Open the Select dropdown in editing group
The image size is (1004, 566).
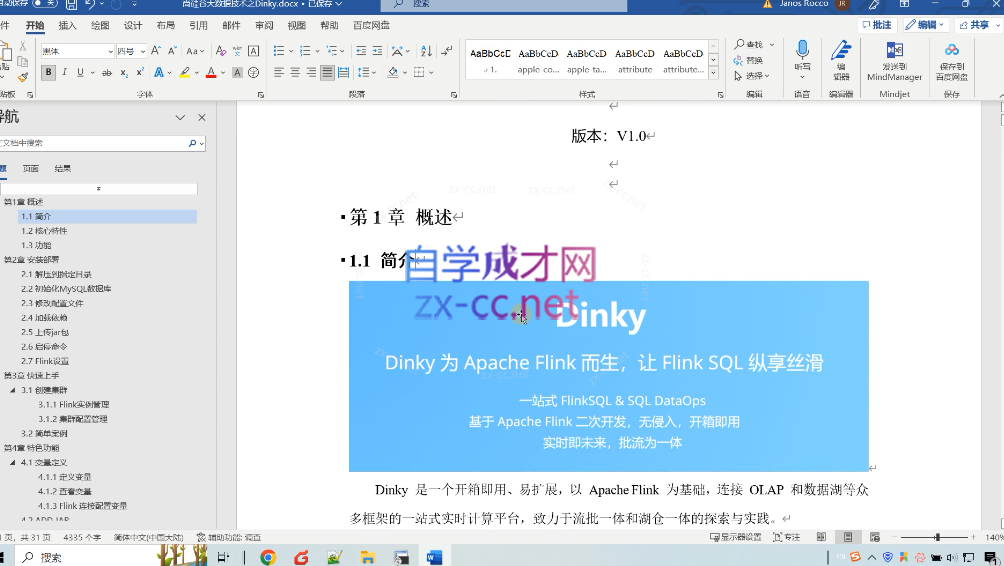tap(752, 76)
